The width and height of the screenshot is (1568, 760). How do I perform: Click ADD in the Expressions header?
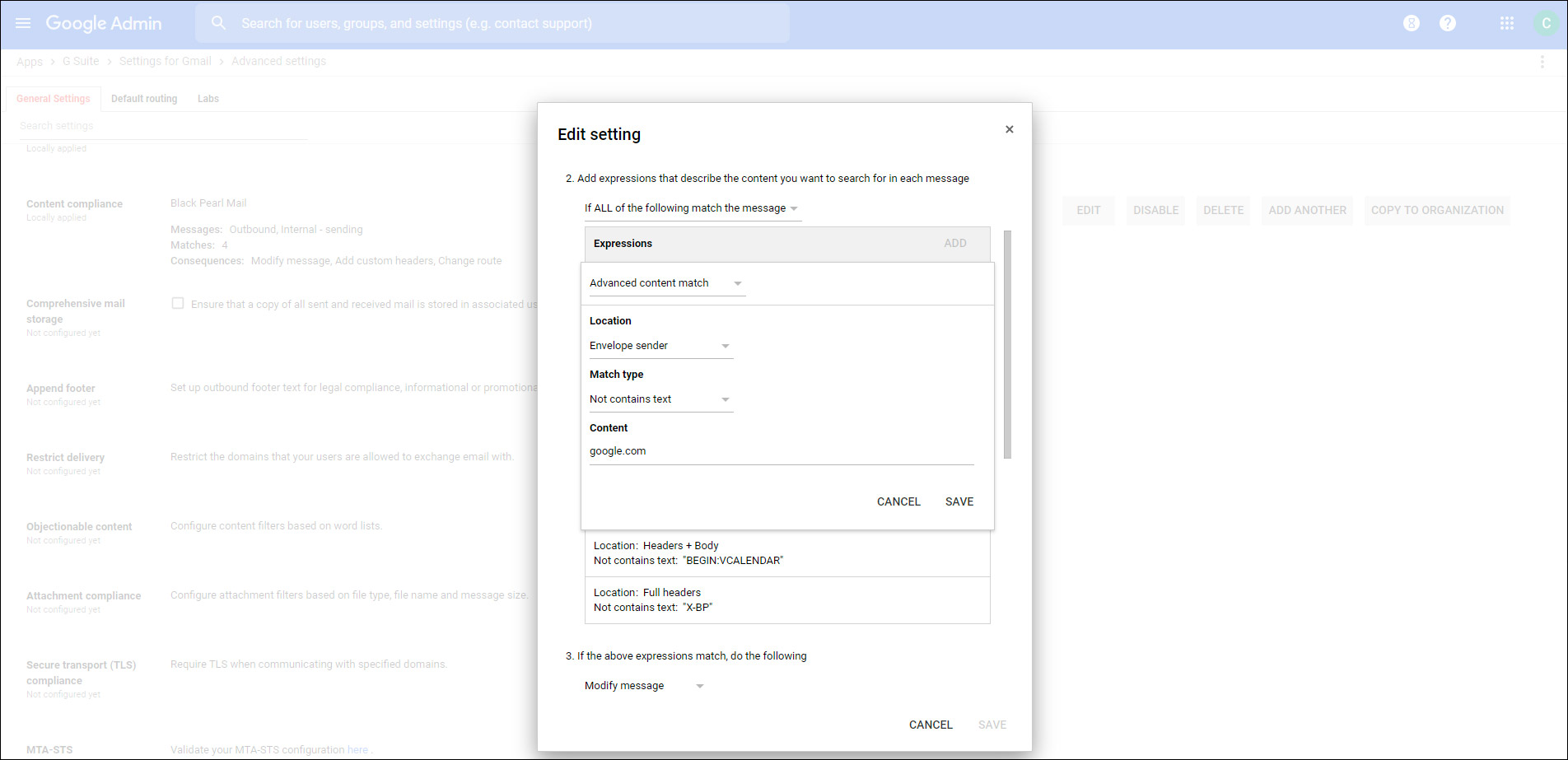pos(955,243)
